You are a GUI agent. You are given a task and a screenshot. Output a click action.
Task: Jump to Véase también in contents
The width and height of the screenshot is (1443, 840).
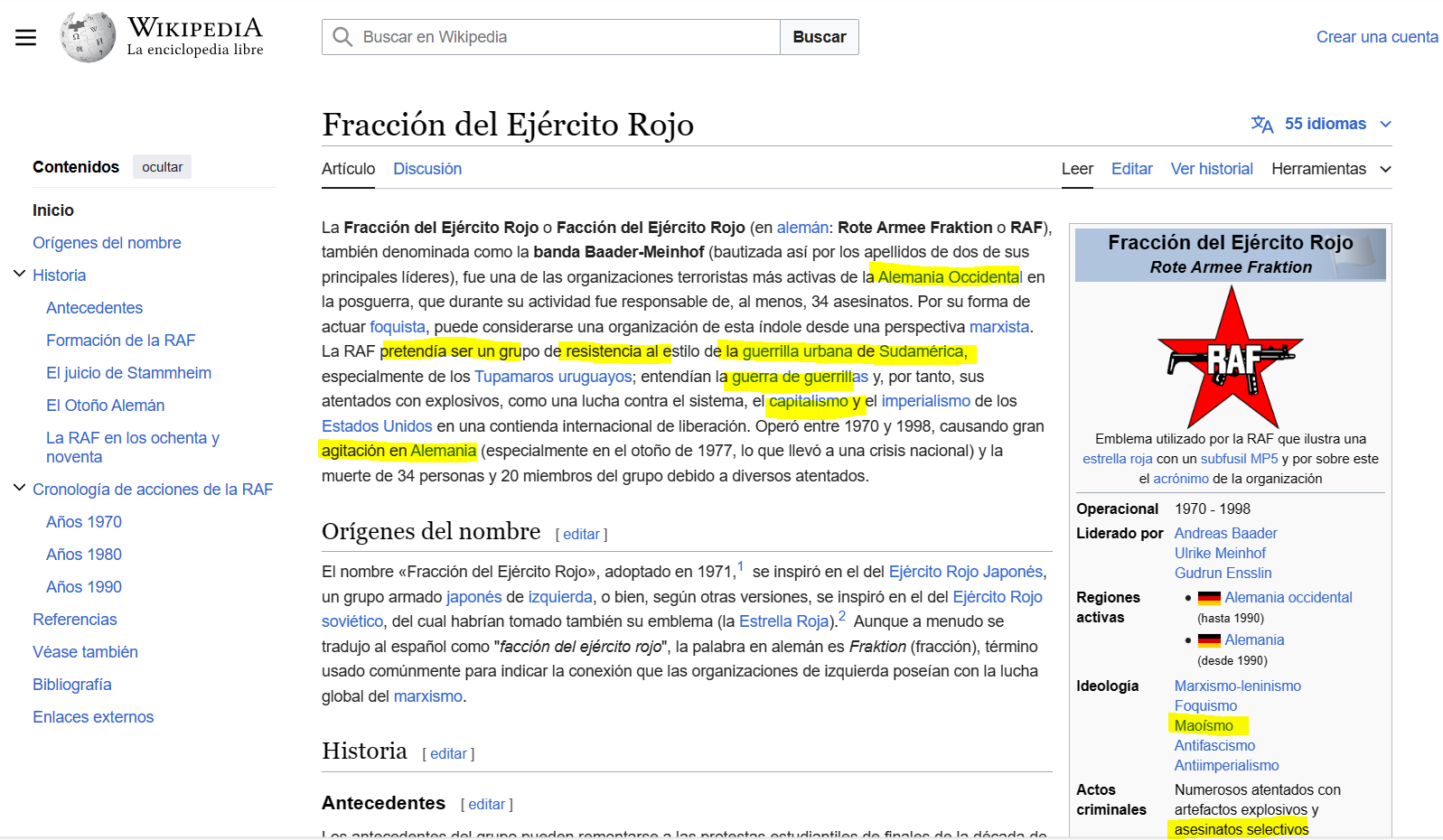(85, 652)
